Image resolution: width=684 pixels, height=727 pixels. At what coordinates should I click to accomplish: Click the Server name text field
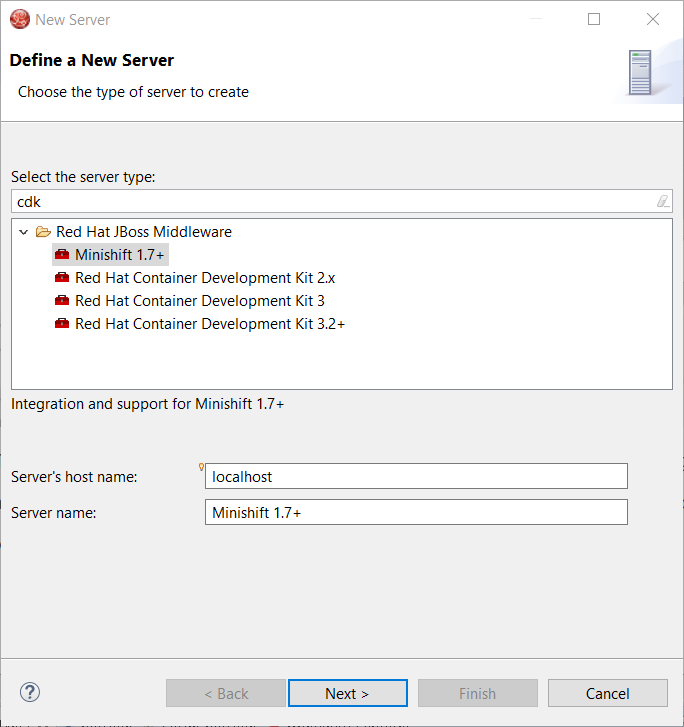[x=416, y=513]
